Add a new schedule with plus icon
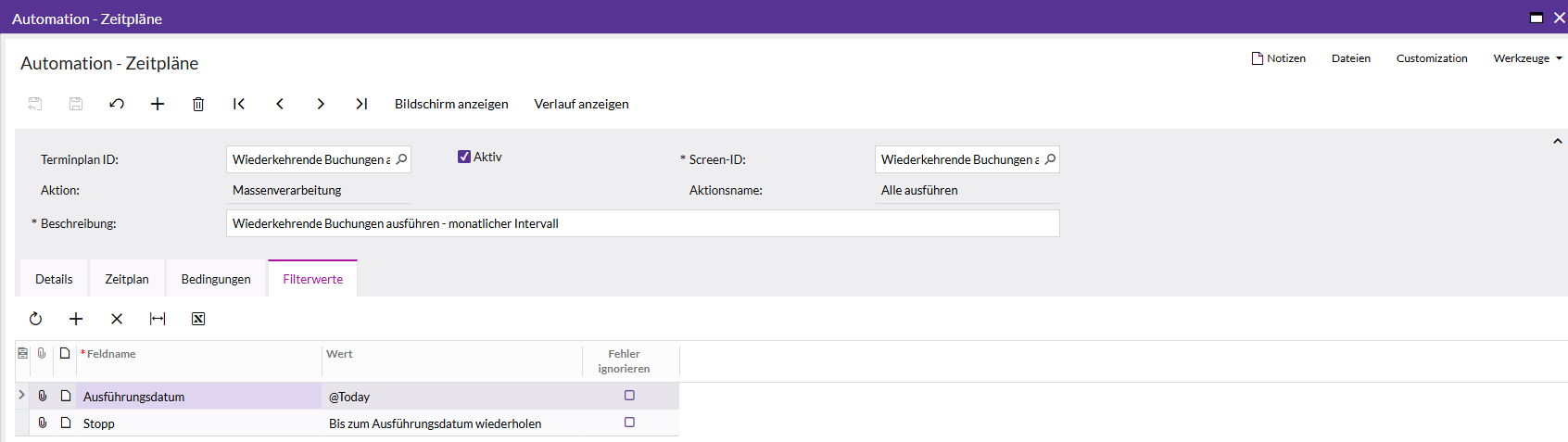This screenshot has height=442, width=1568. click(158, 104)
